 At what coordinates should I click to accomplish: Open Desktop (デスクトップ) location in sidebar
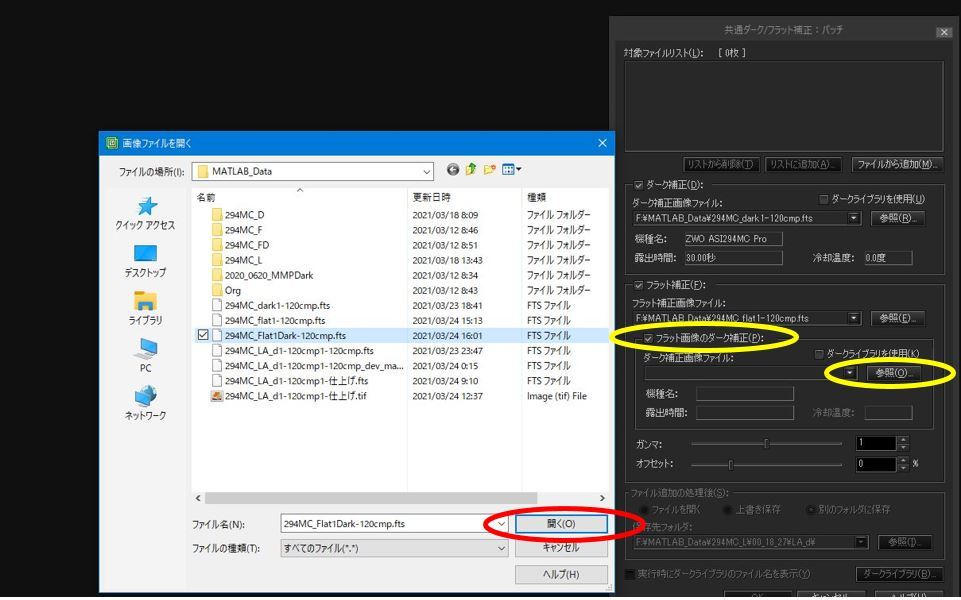click(145, 261)
